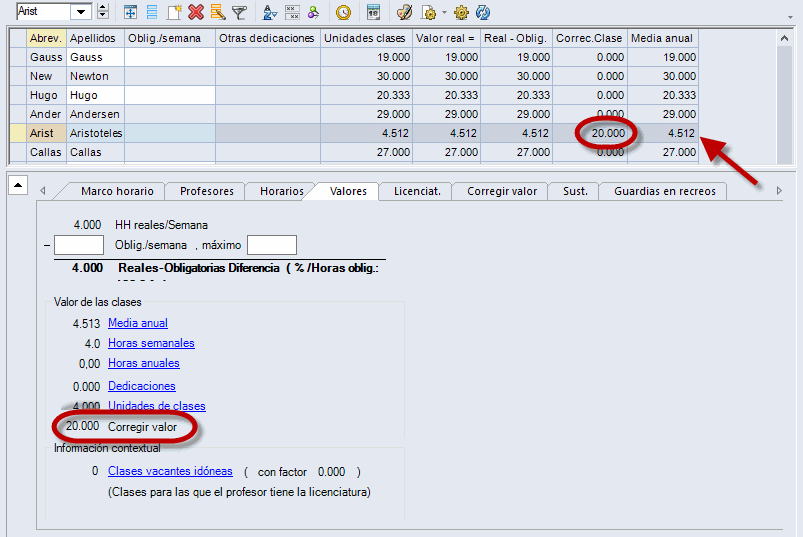
Task: Select the Aristoteles row surname cell
Action: coord(95,133)
